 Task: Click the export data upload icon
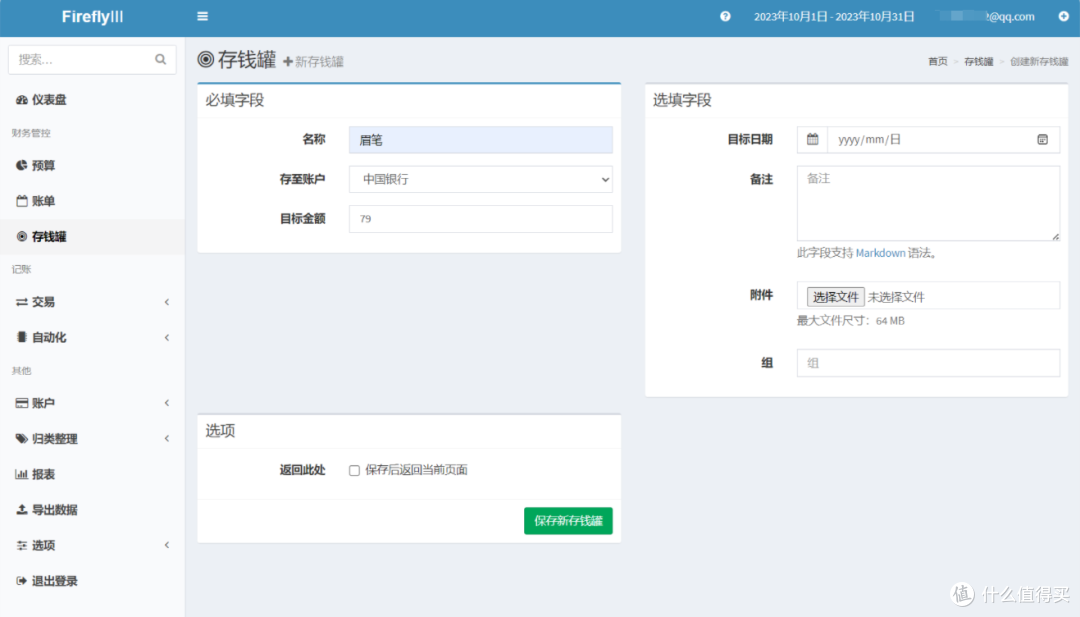(x=21, y=510)
